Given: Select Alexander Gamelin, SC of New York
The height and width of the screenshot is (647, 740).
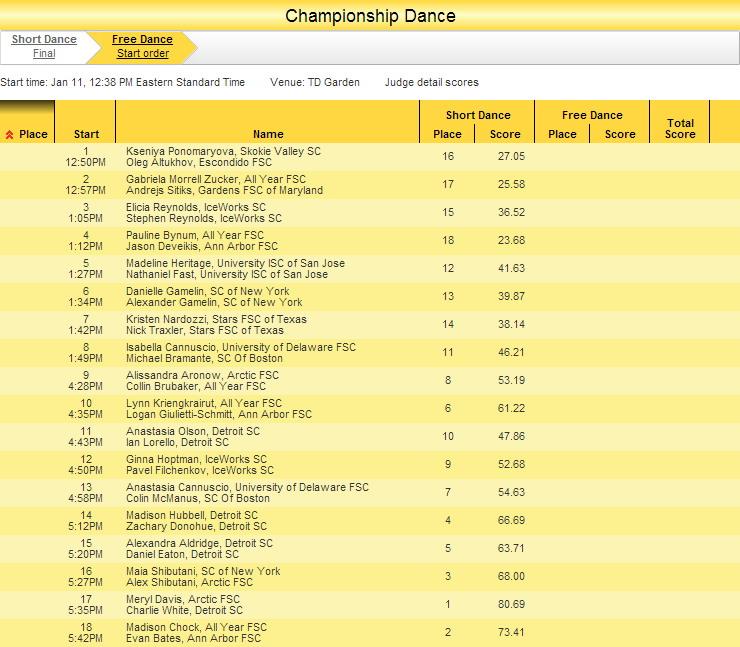Looking at the screenshot, I should tap(214, 302).
